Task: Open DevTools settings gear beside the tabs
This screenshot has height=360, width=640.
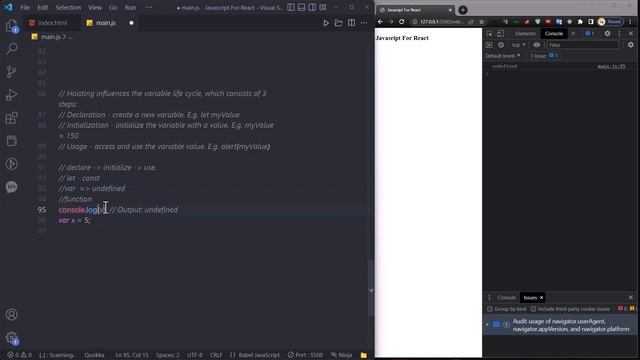Action: (x=607, y=33)
